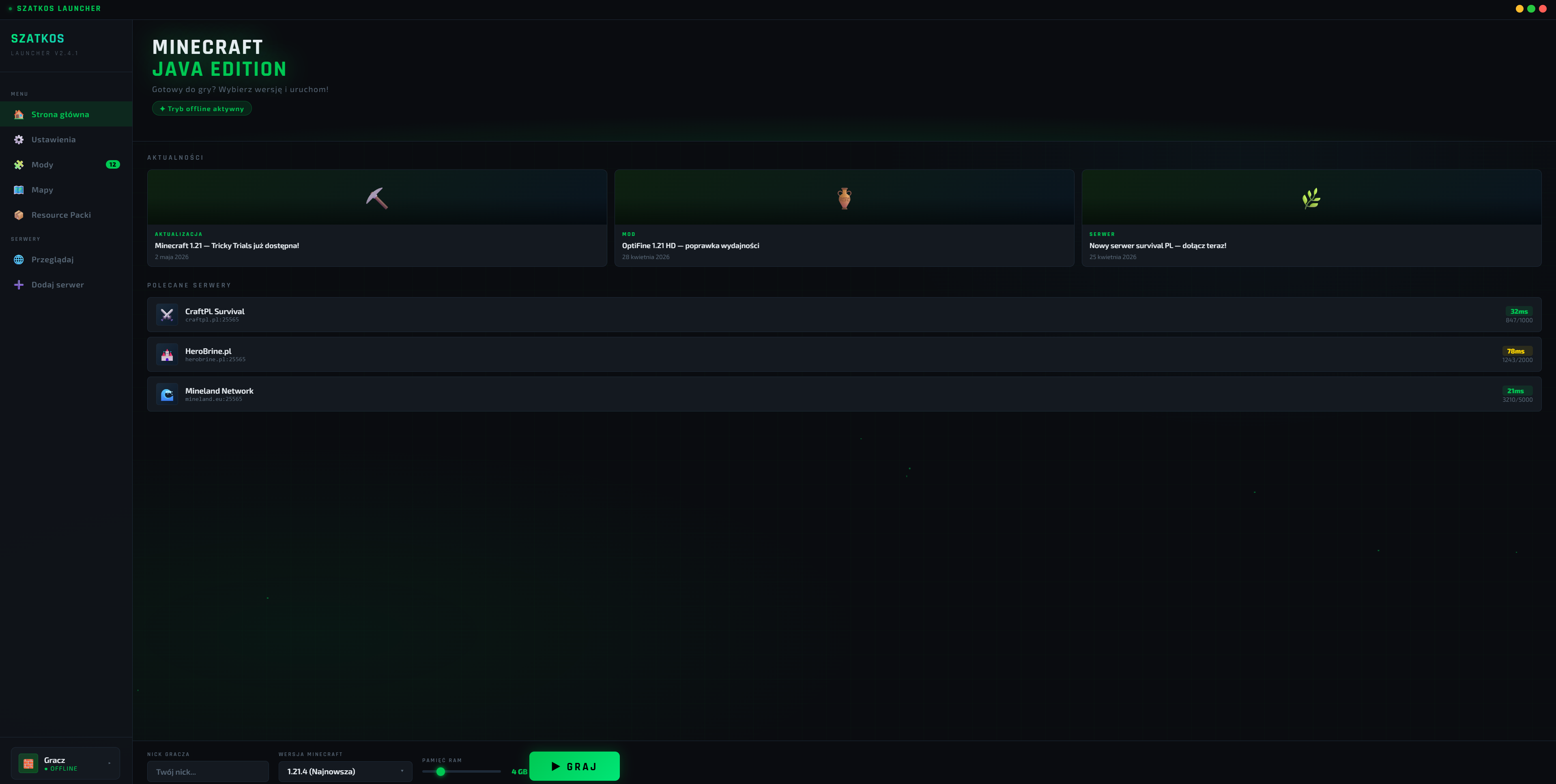Click the castle icon of HeroBrine.pl
The image size is (1556, 784).
coord(167,354)
